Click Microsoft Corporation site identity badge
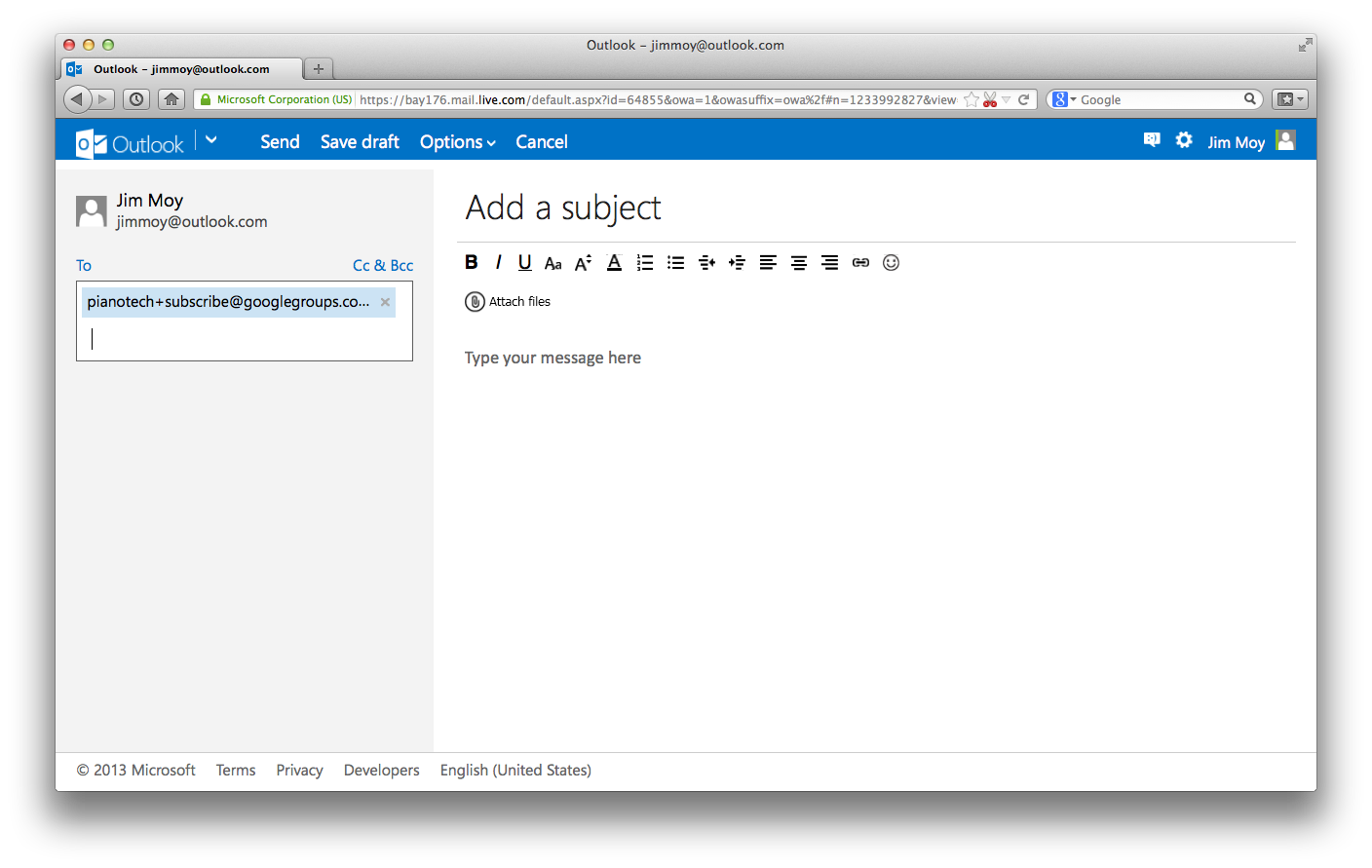1372x868 pixels. (275, 99)
